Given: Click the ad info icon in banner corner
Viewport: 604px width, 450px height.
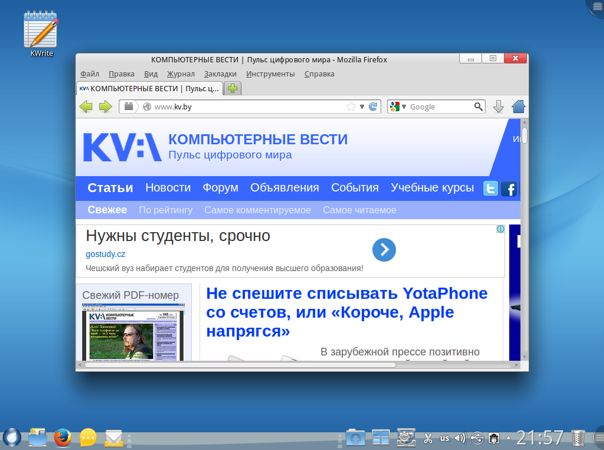Looking at the screenshot, I should pyautogui.click(x=500, y=229).
